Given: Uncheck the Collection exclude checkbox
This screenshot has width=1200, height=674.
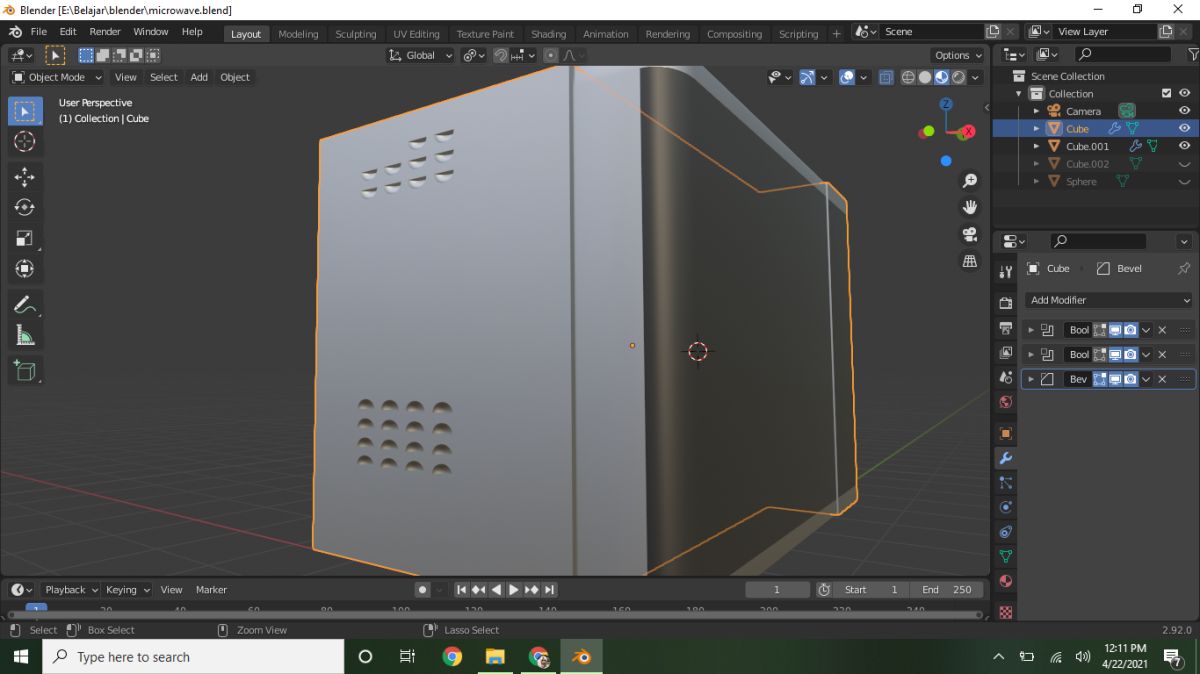Looking at the screenshot, I should tap(1166, 93).
